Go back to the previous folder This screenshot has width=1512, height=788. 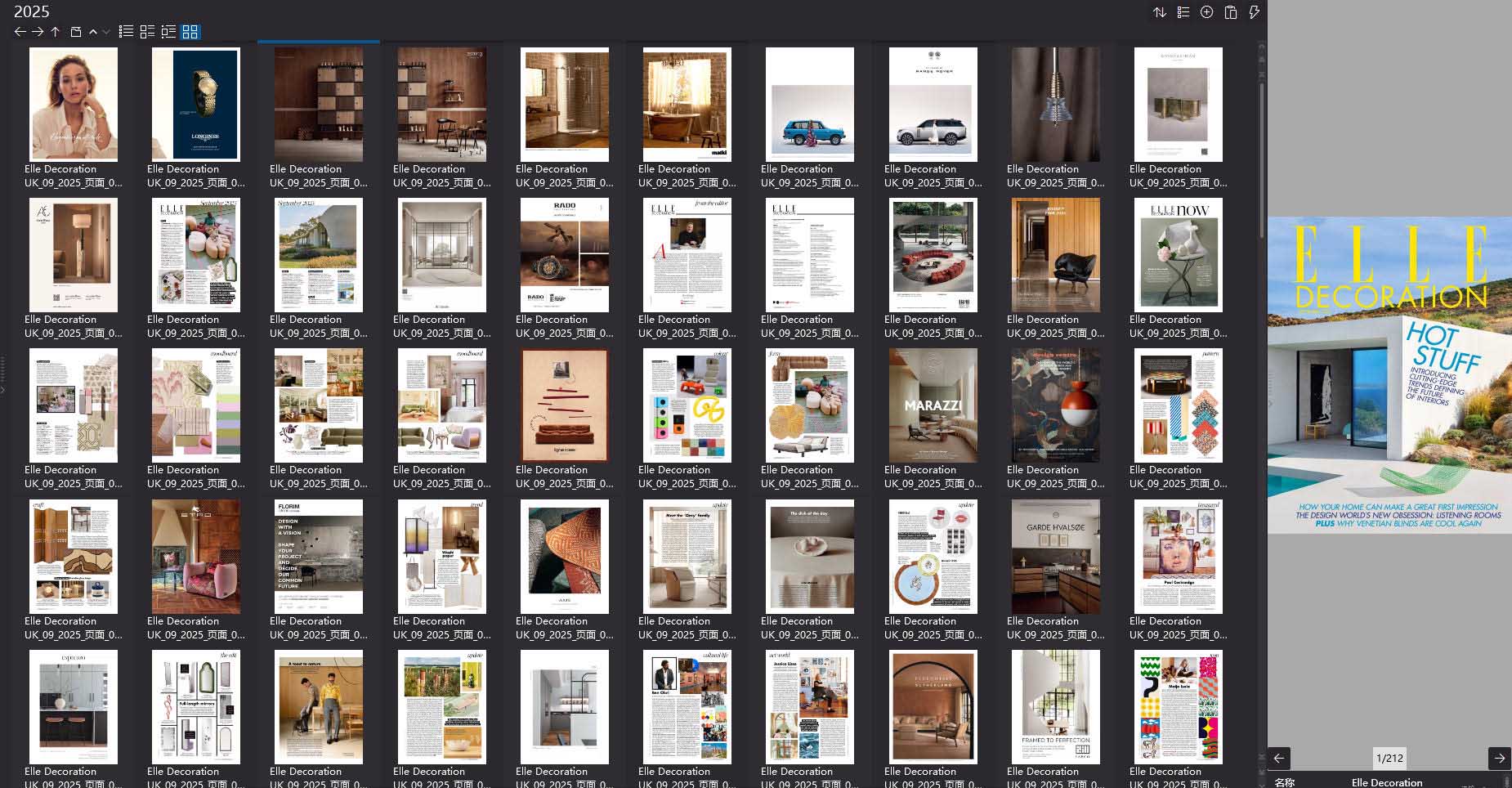[x=20, y=31]
